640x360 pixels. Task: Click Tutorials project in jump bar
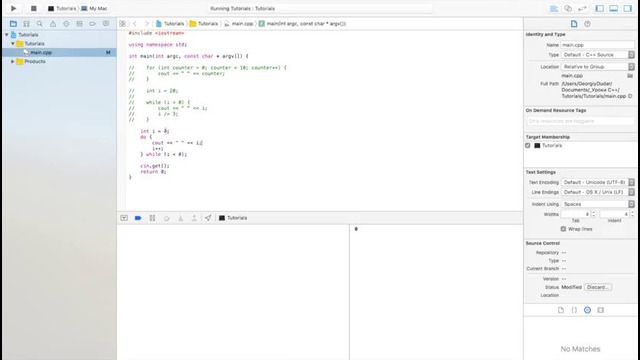[x=170, y=24]
